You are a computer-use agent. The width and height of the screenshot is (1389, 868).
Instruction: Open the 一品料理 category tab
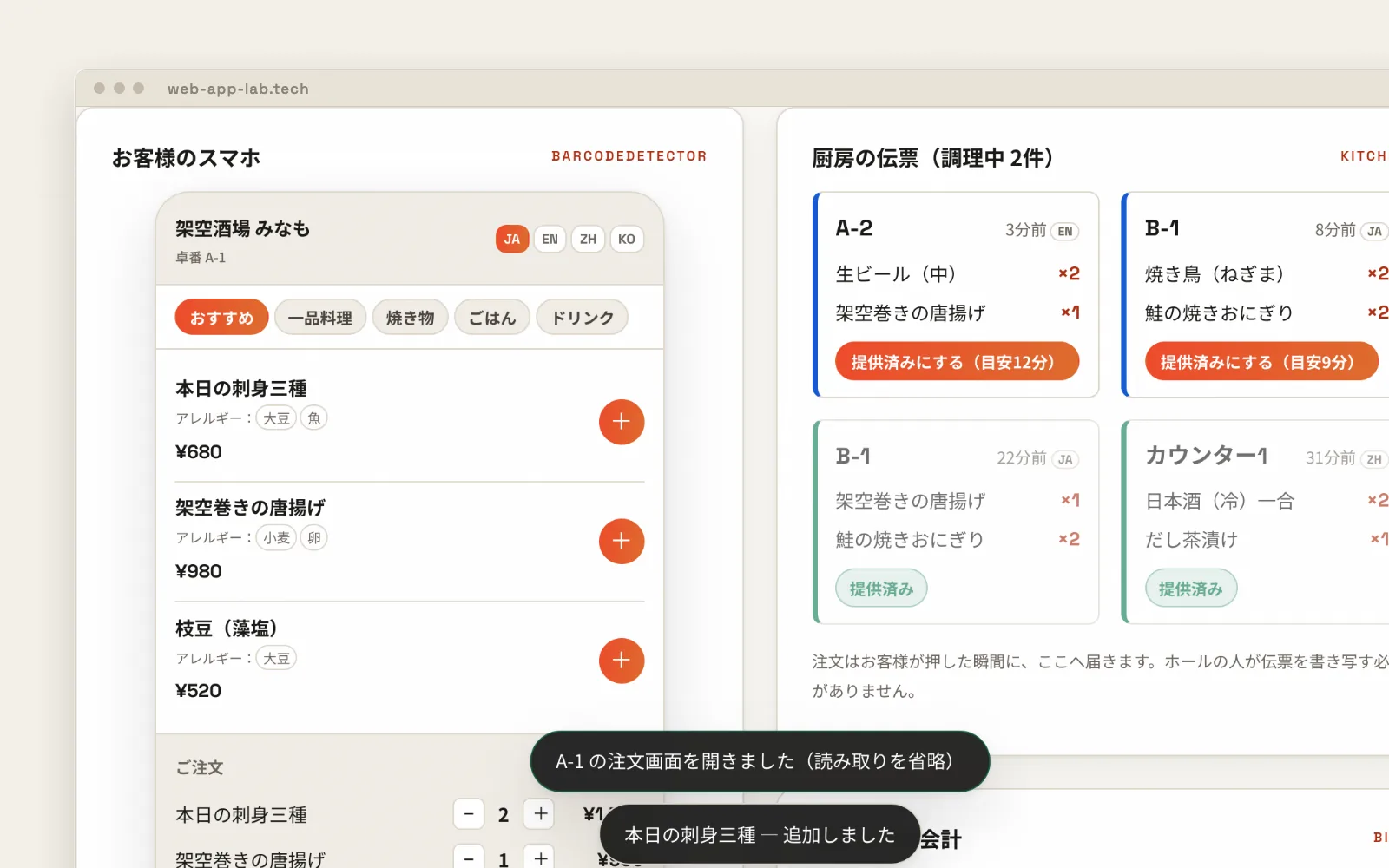(320, 318)
